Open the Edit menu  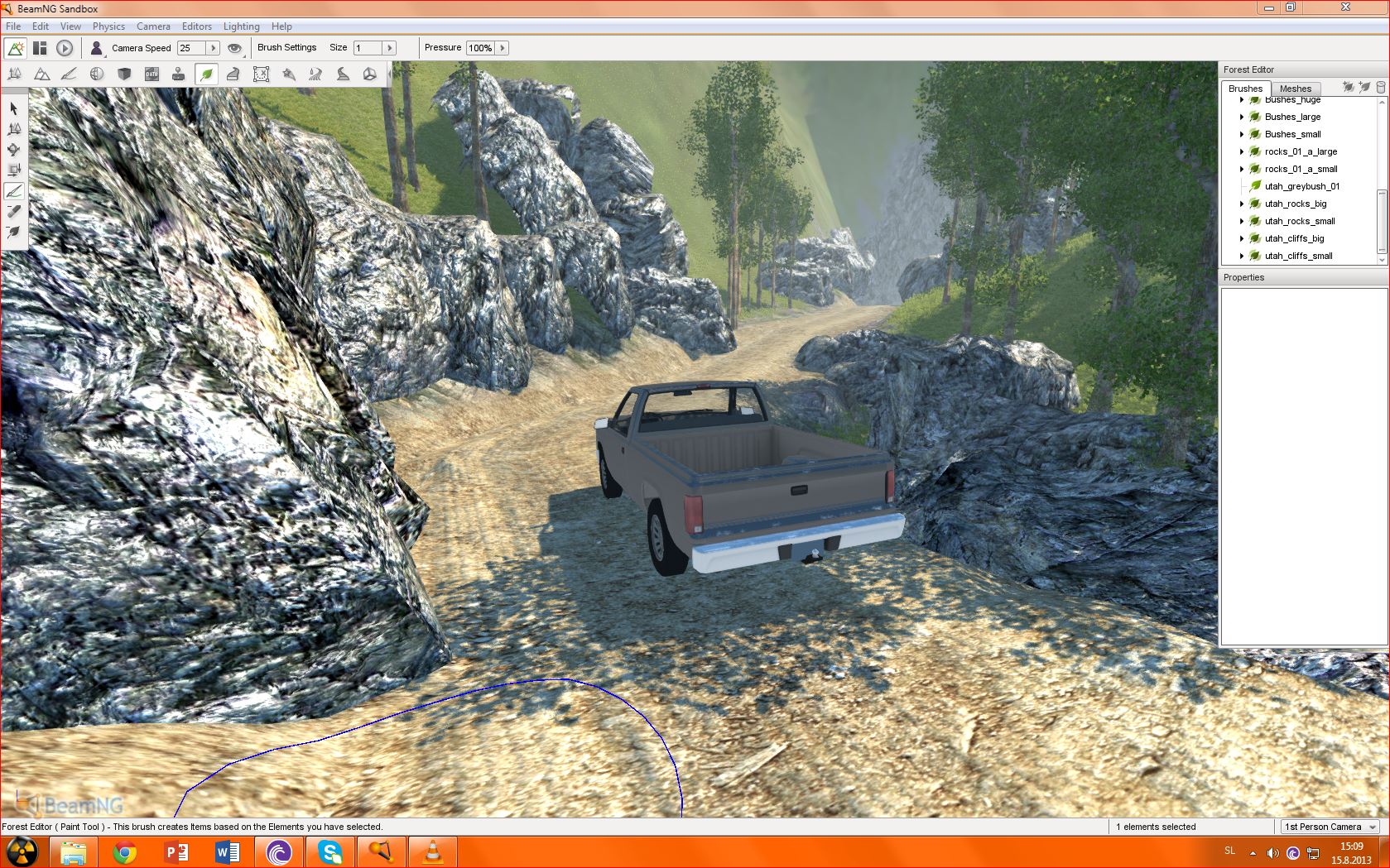(41, 26)
